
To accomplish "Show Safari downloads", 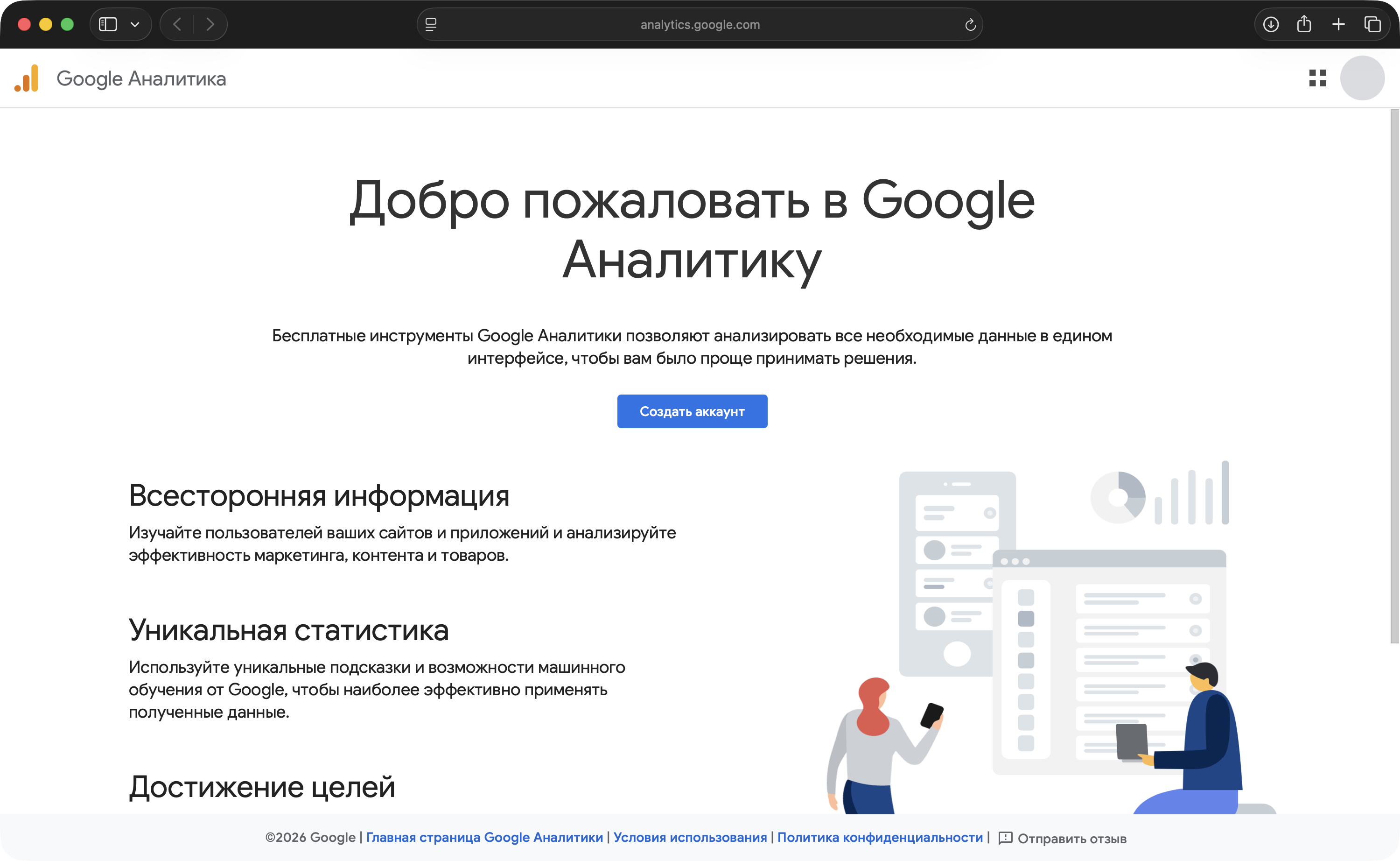I will [x=1271, y=24].
